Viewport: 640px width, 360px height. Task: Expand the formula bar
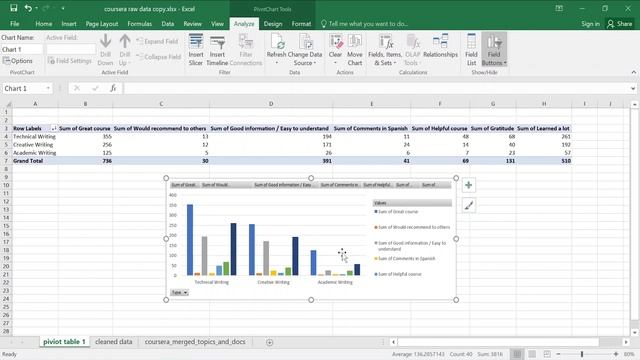pyautogui.click(x=633, y=88)
